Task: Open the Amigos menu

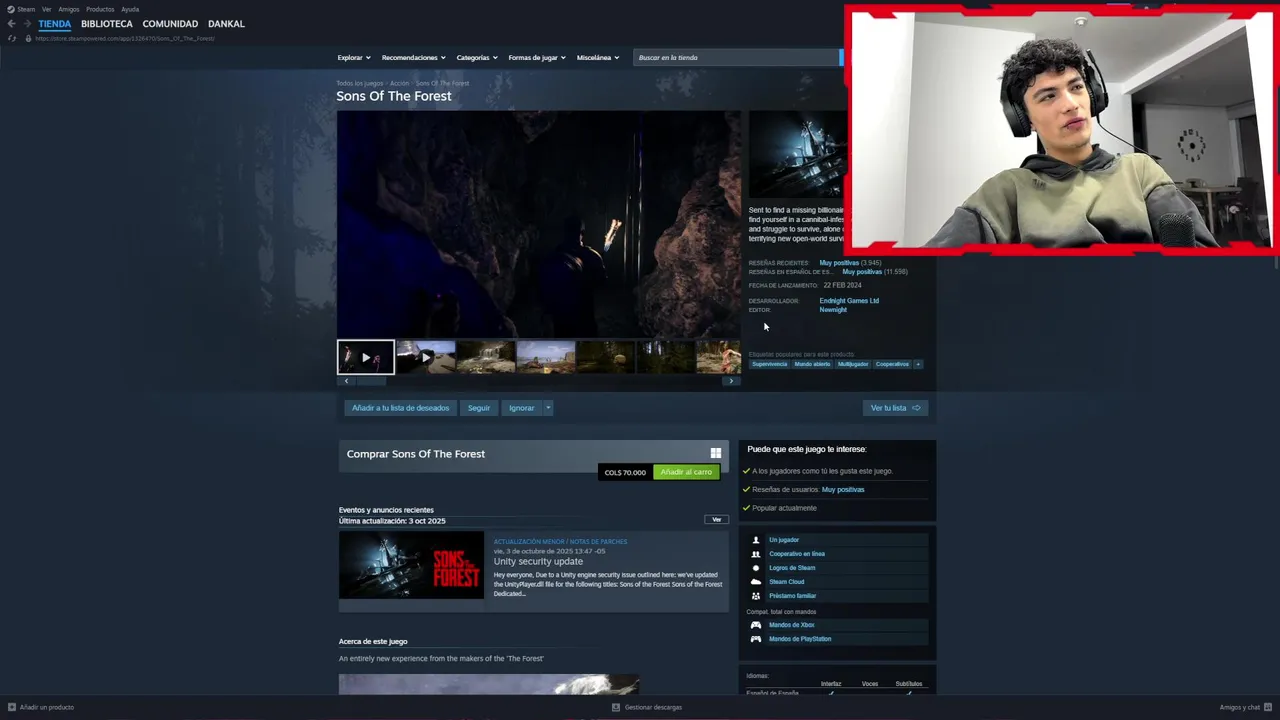Action: click(69, 9)
